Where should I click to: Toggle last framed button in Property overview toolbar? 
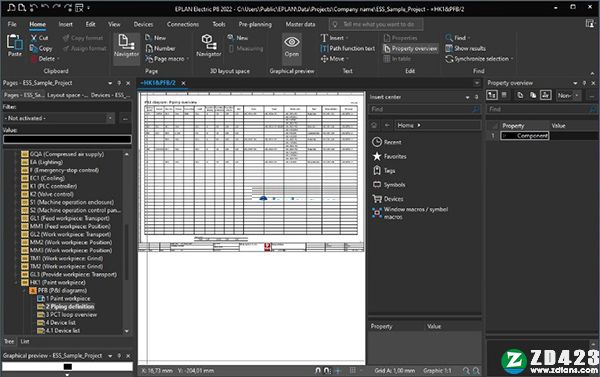click(x=546, y=95)
